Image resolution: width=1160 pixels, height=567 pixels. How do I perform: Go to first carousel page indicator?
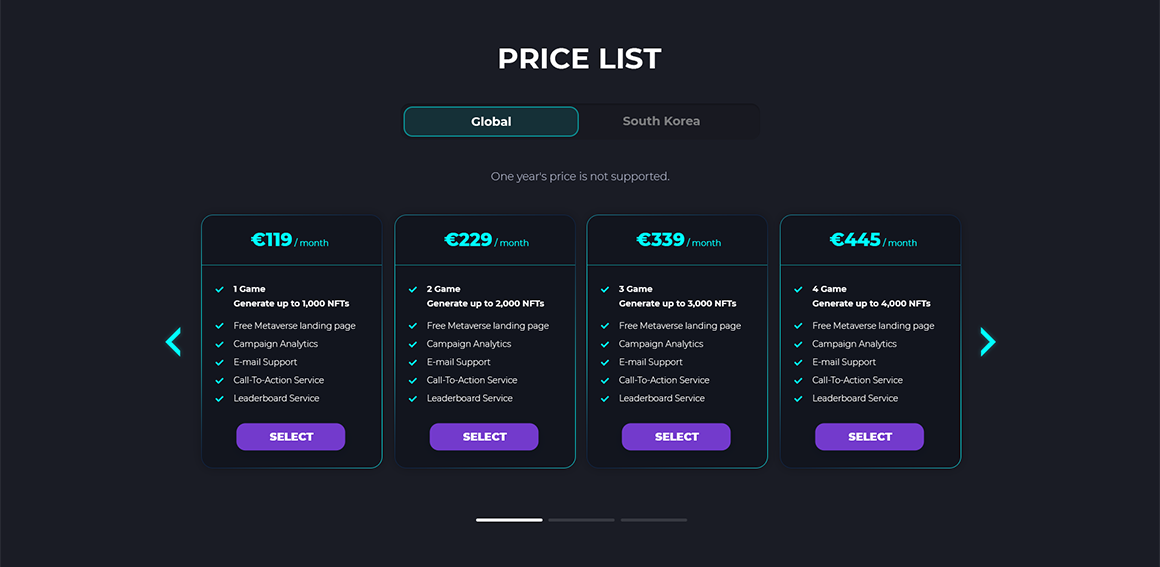click(509, 520)
